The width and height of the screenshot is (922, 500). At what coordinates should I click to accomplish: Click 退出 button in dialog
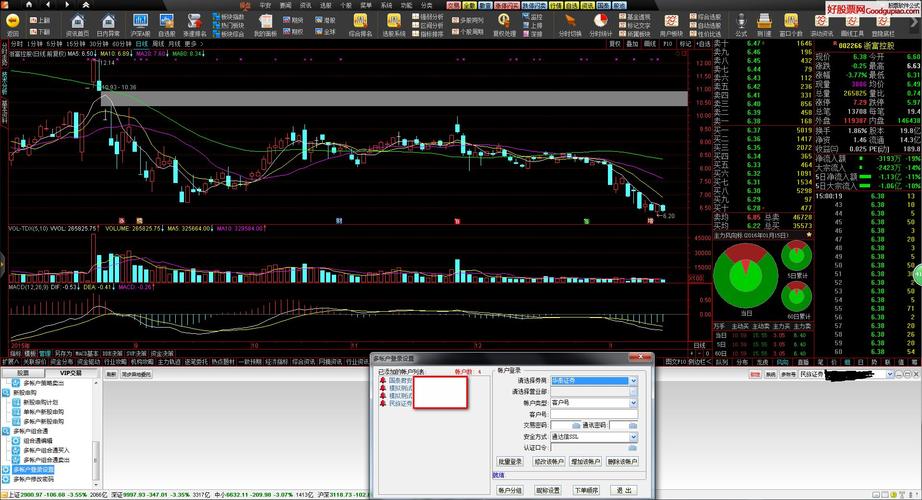(x=624, y=490)
